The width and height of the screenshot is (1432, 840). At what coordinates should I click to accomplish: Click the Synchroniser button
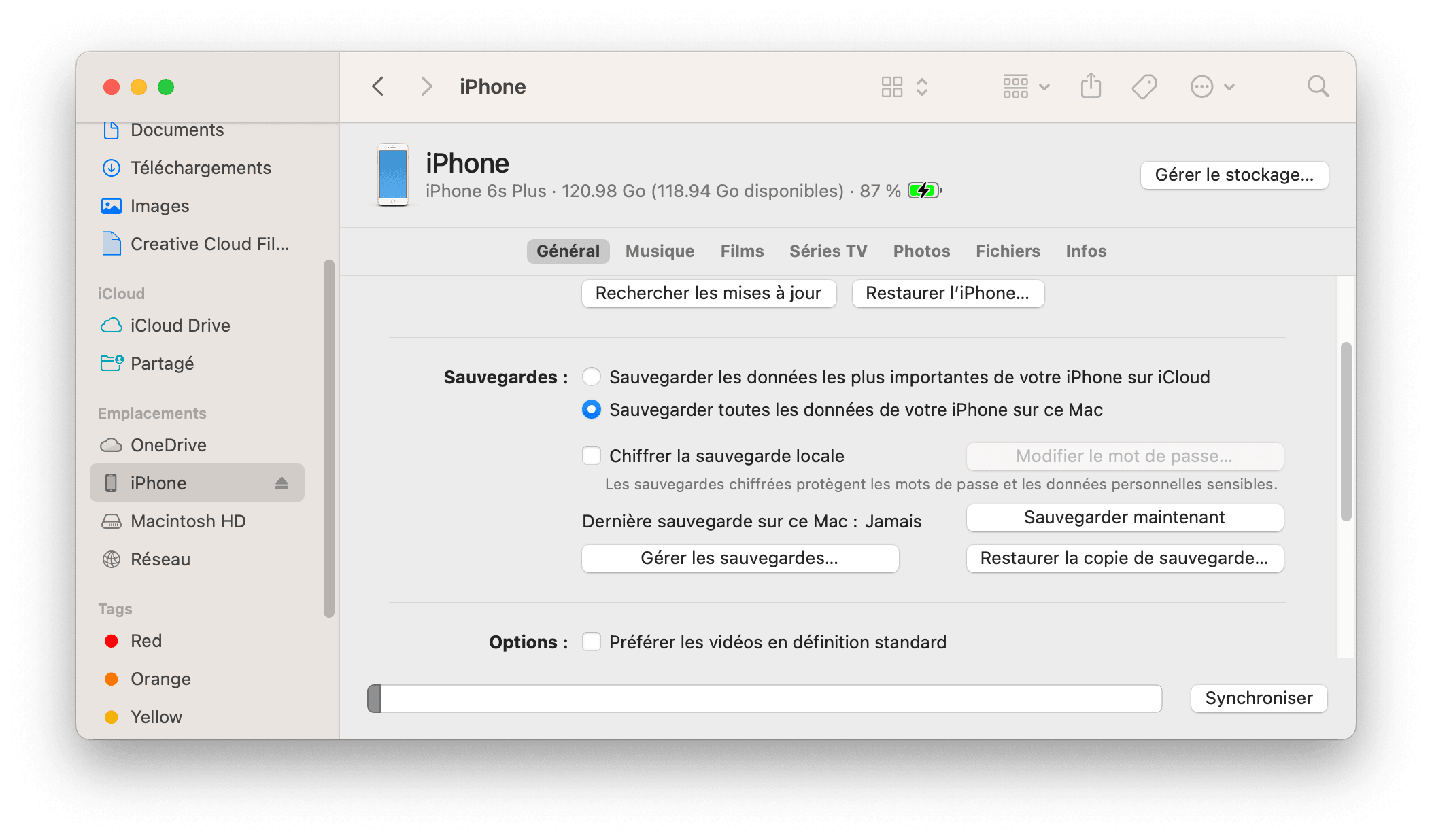1259,698
